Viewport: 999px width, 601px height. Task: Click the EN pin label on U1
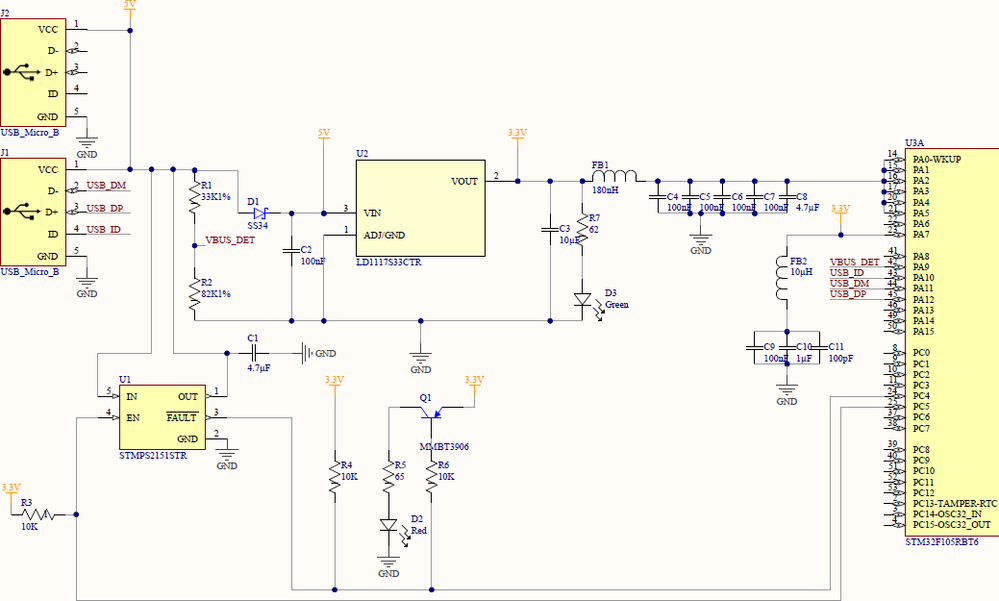[x=133, y=418]
